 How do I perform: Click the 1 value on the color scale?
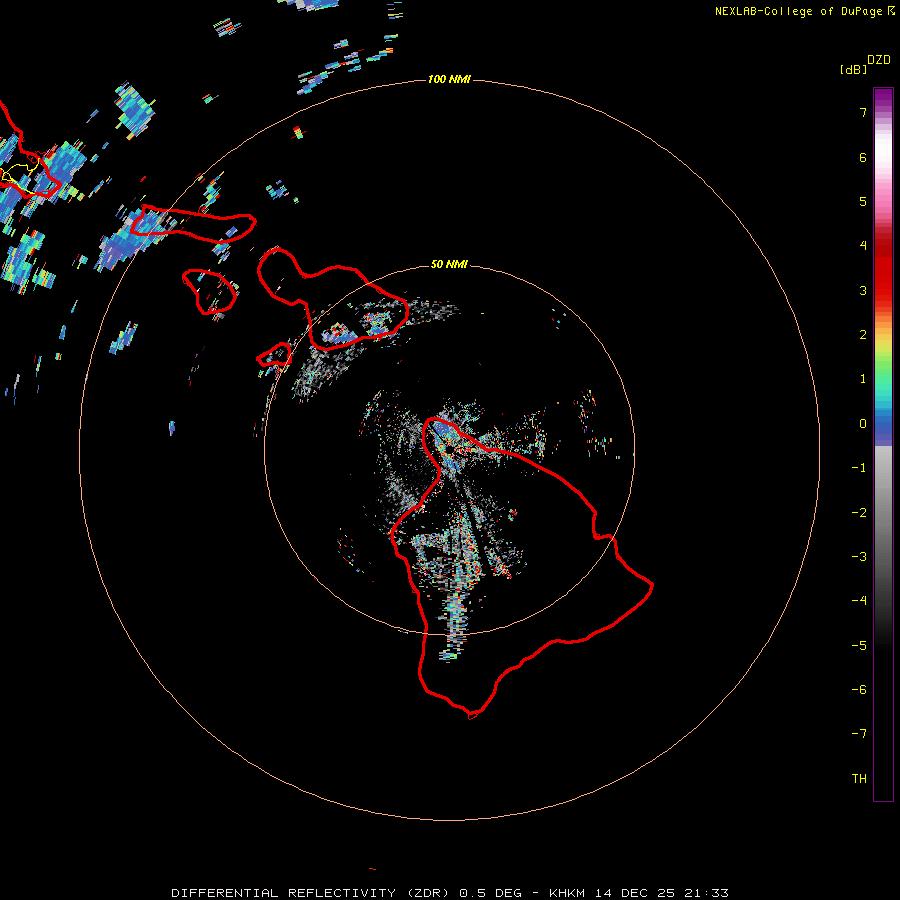[863, 379]
